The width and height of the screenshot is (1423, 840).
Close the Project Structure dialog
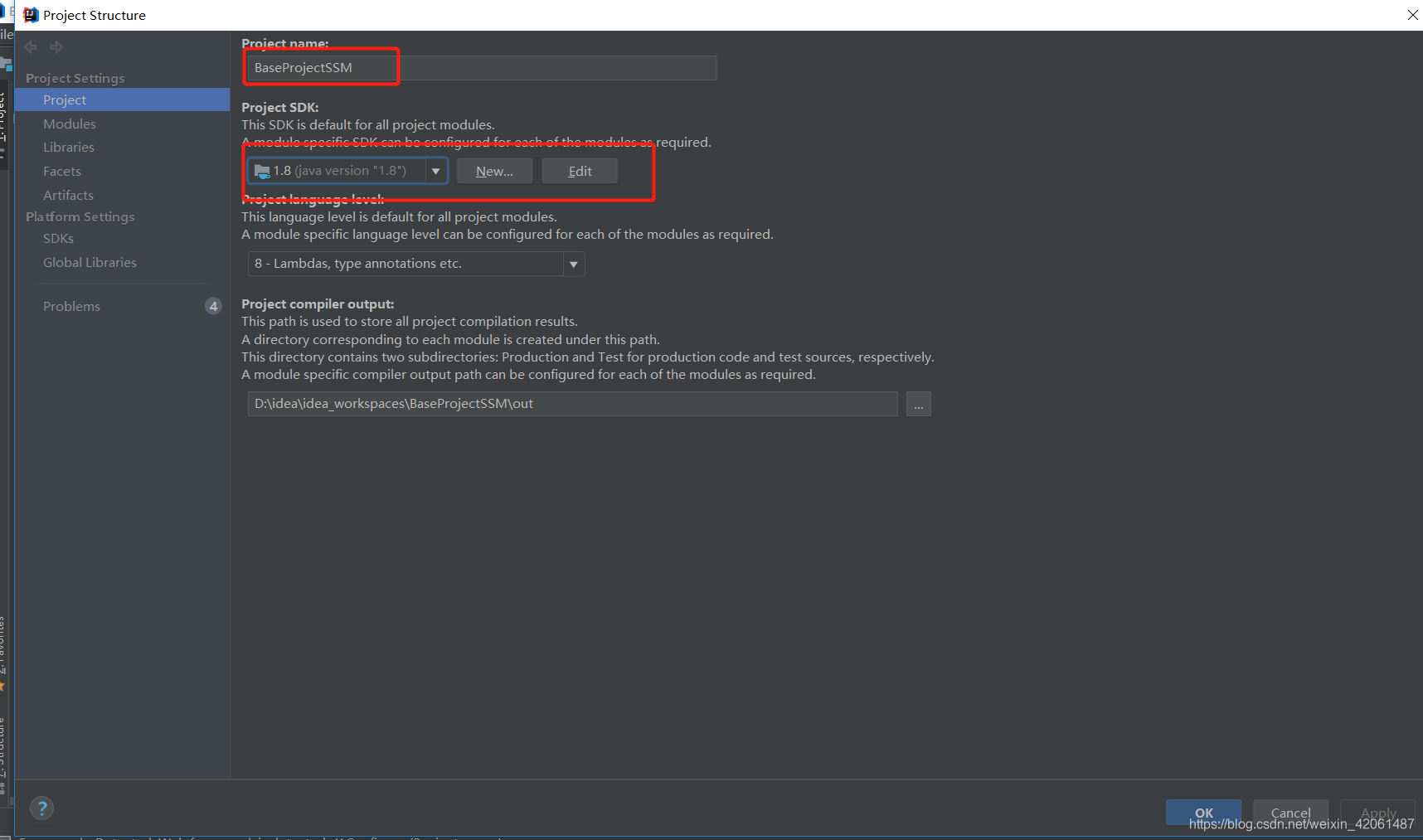pyautogui.click(x=1412, y=15)
